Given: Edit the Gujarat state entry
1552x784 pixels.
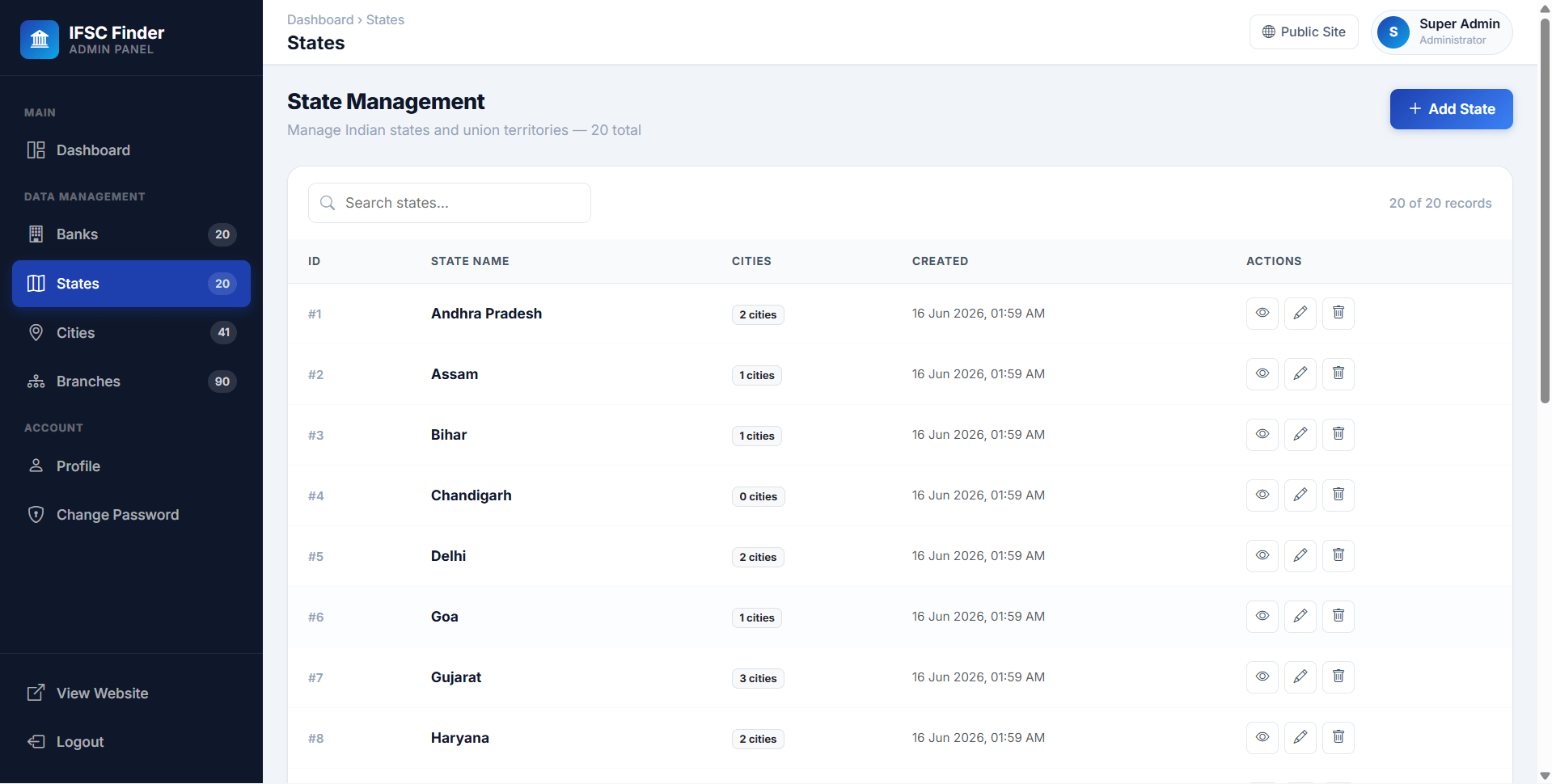Looking at the screenshot, I should click(x=1300, y=677).
